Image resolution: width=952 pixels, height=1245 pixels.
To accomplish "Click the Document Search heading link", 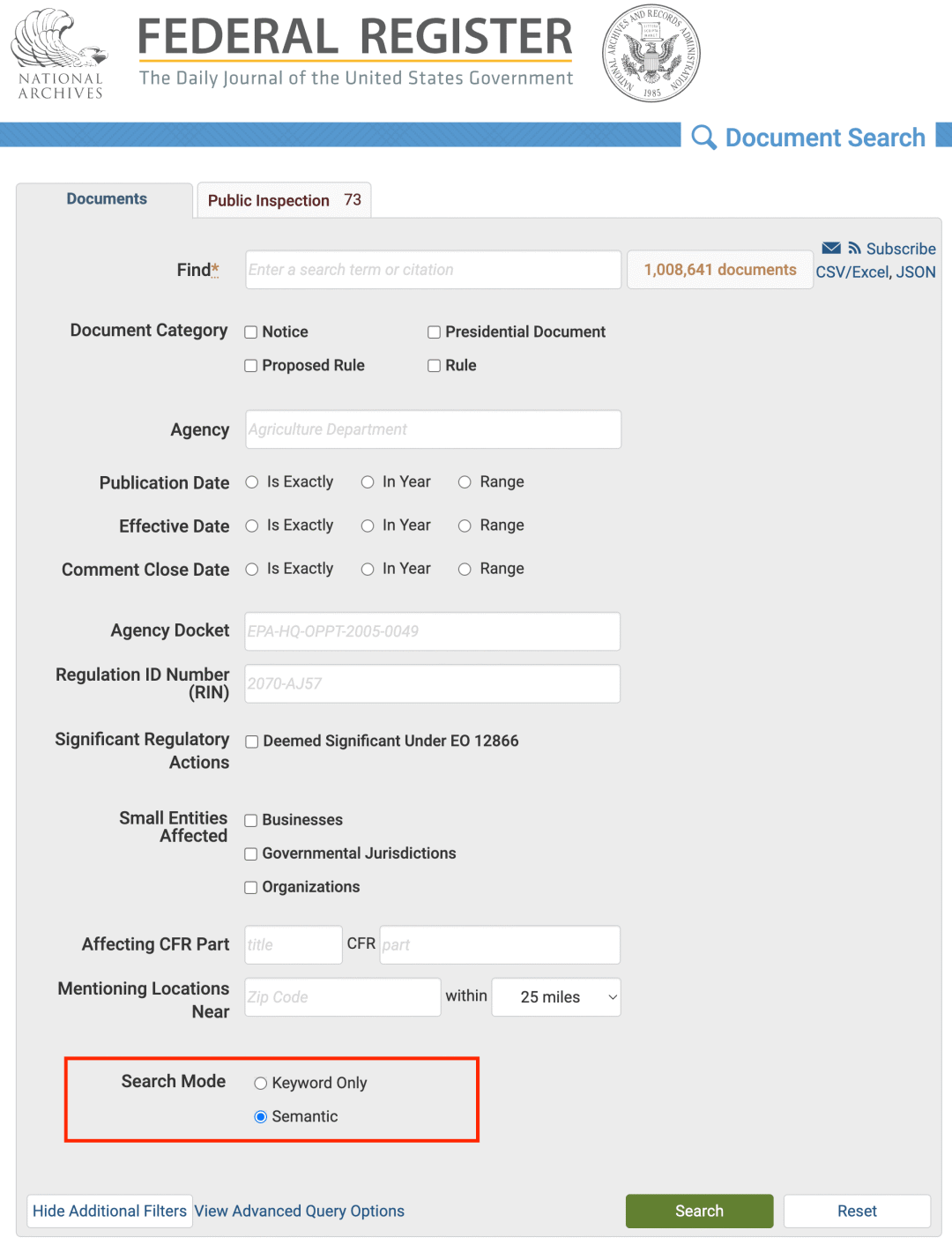I will point(825,138).
